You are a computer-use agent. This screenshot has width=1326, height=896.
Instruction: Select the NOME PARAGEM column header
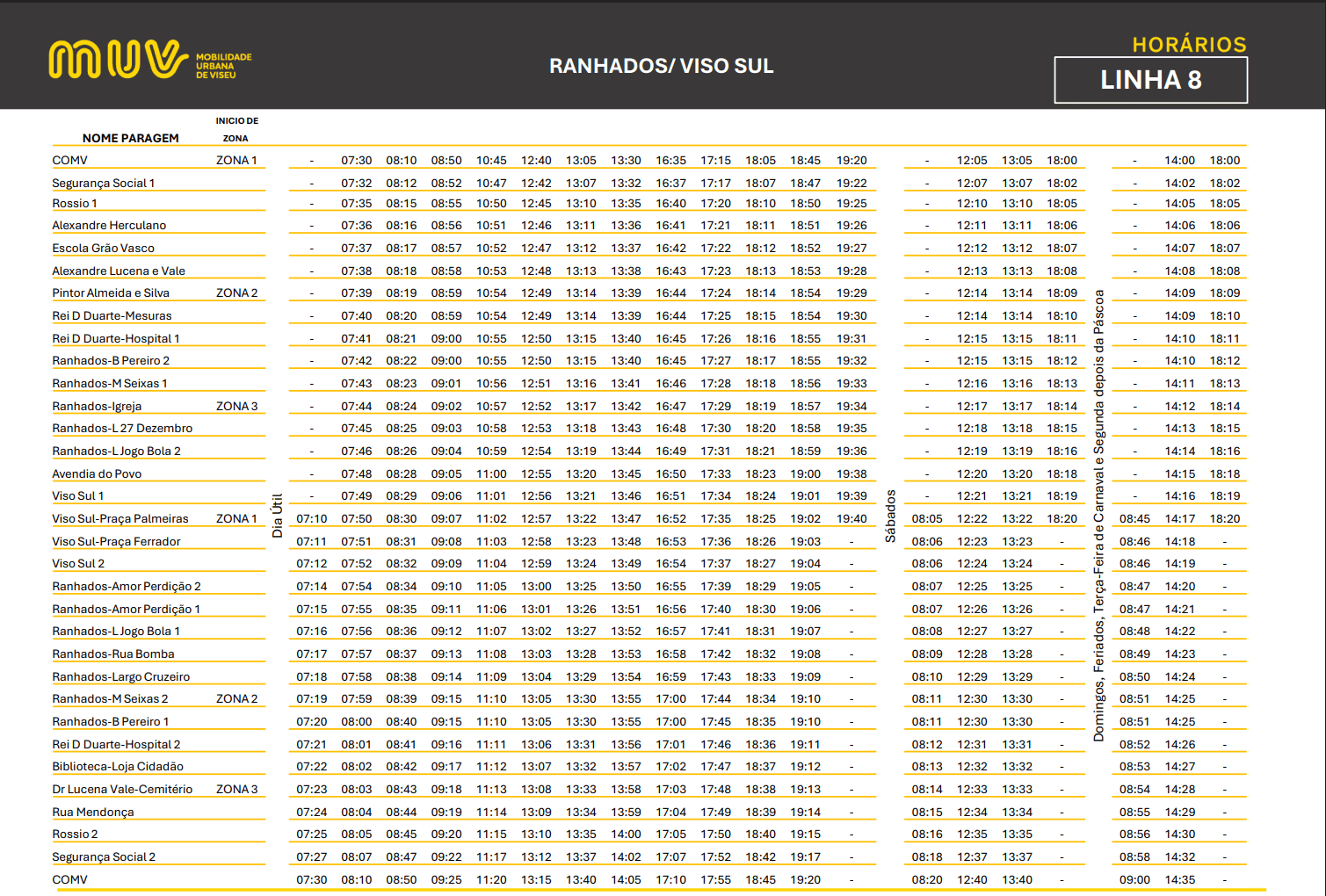click(130, 138)
